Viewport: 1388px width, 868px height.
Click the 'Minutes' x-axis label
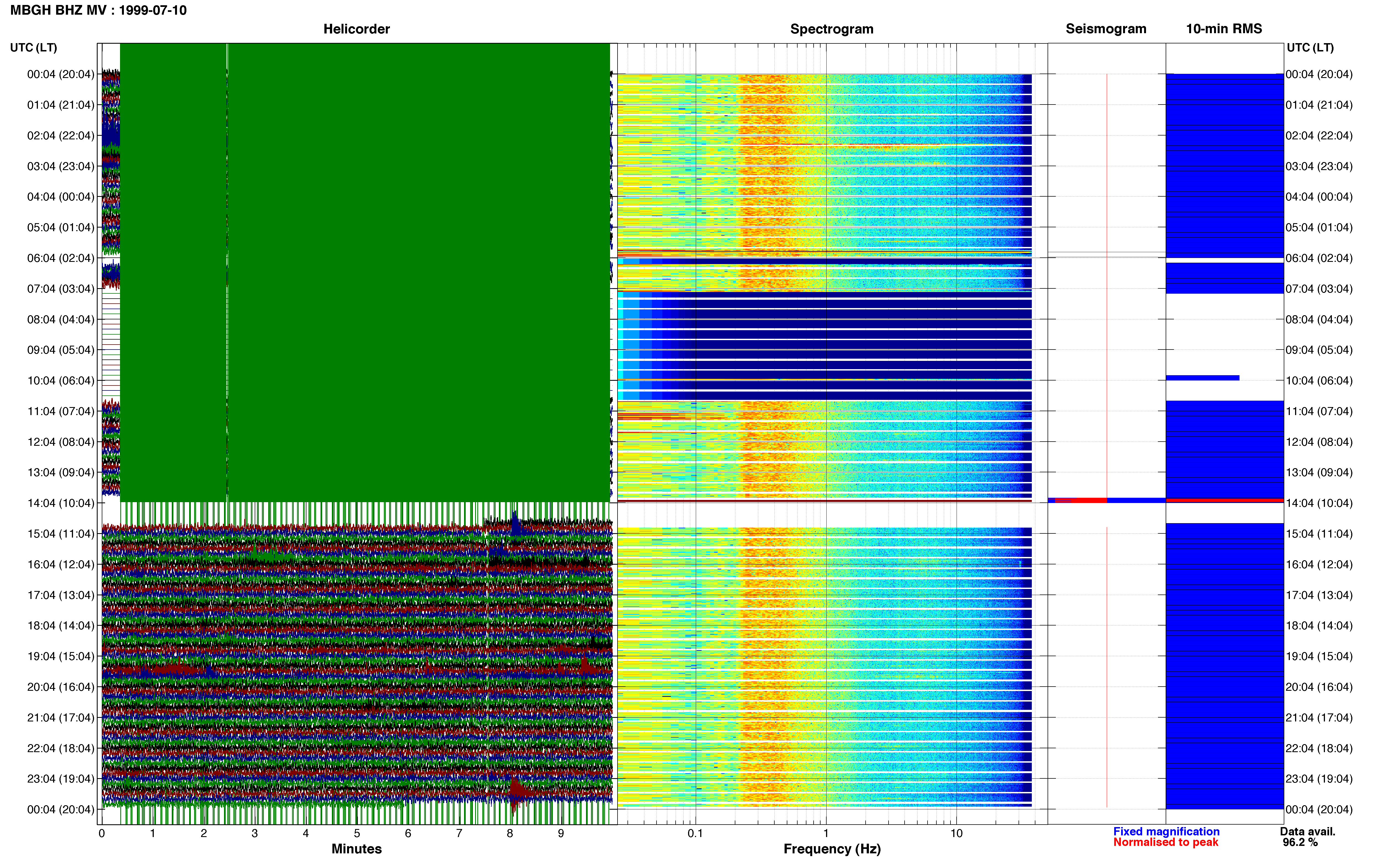(356, 848)
